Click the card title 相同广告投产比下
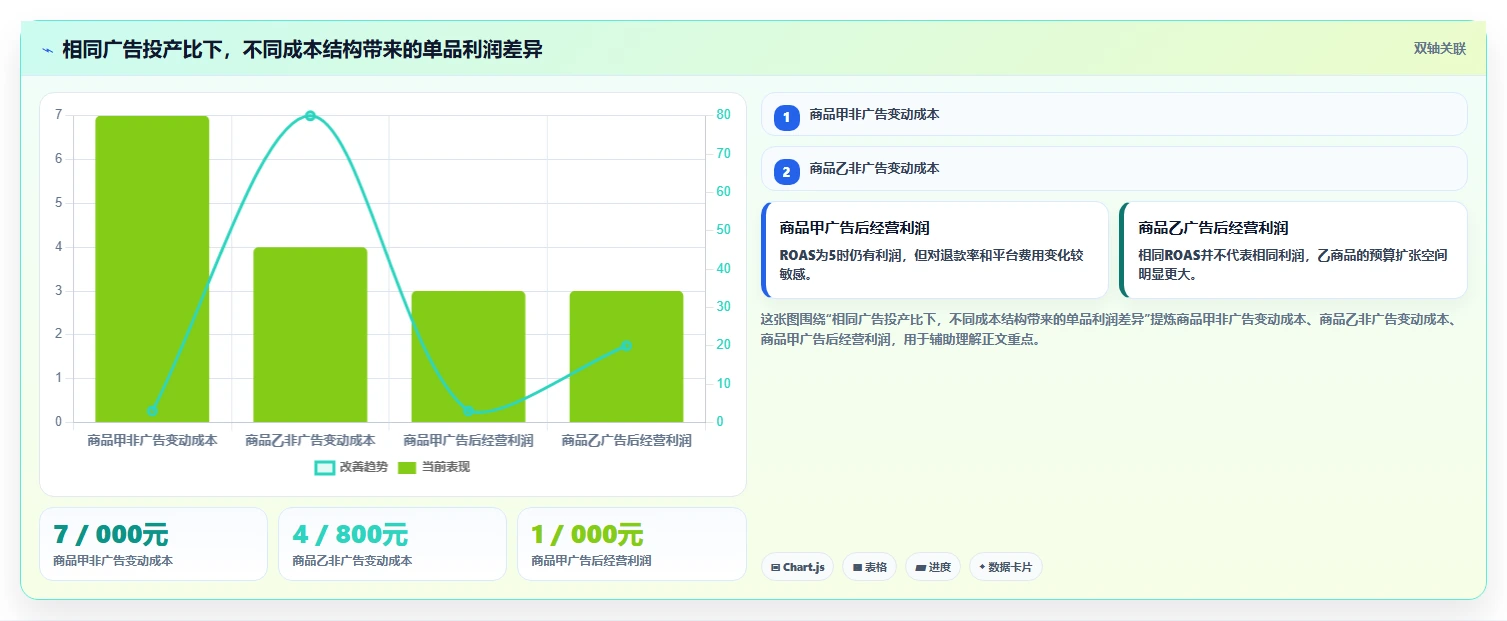The image size is (1507, 621). (302, 49)
